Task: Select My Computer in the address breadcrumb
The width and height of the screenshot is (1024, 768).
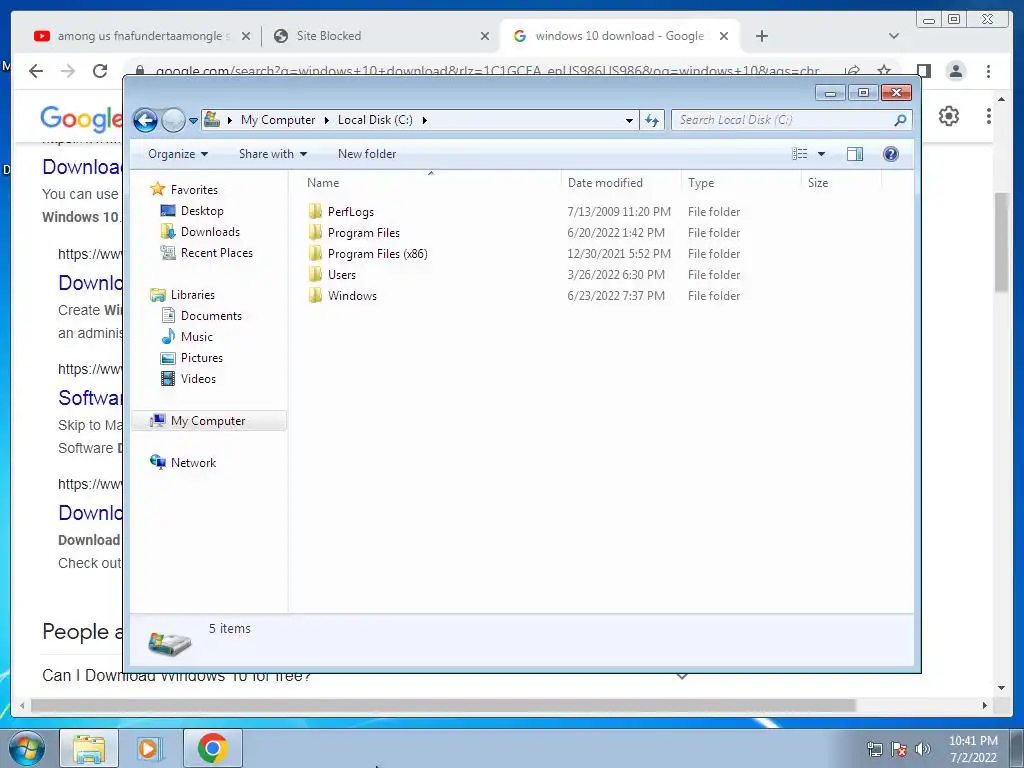Action: 278,120
